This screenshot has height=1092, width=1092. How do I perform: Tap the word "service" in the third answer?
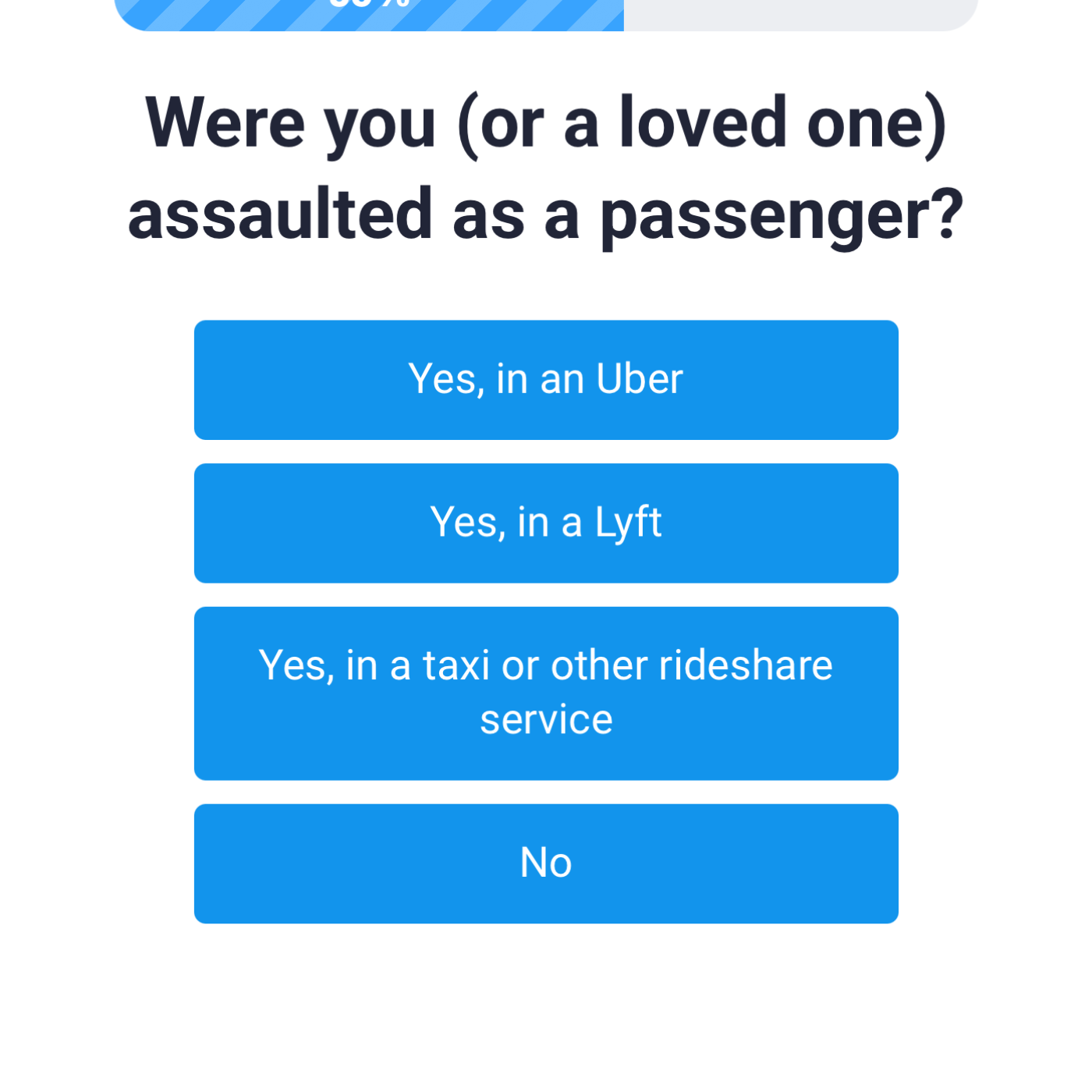(546, 719)
